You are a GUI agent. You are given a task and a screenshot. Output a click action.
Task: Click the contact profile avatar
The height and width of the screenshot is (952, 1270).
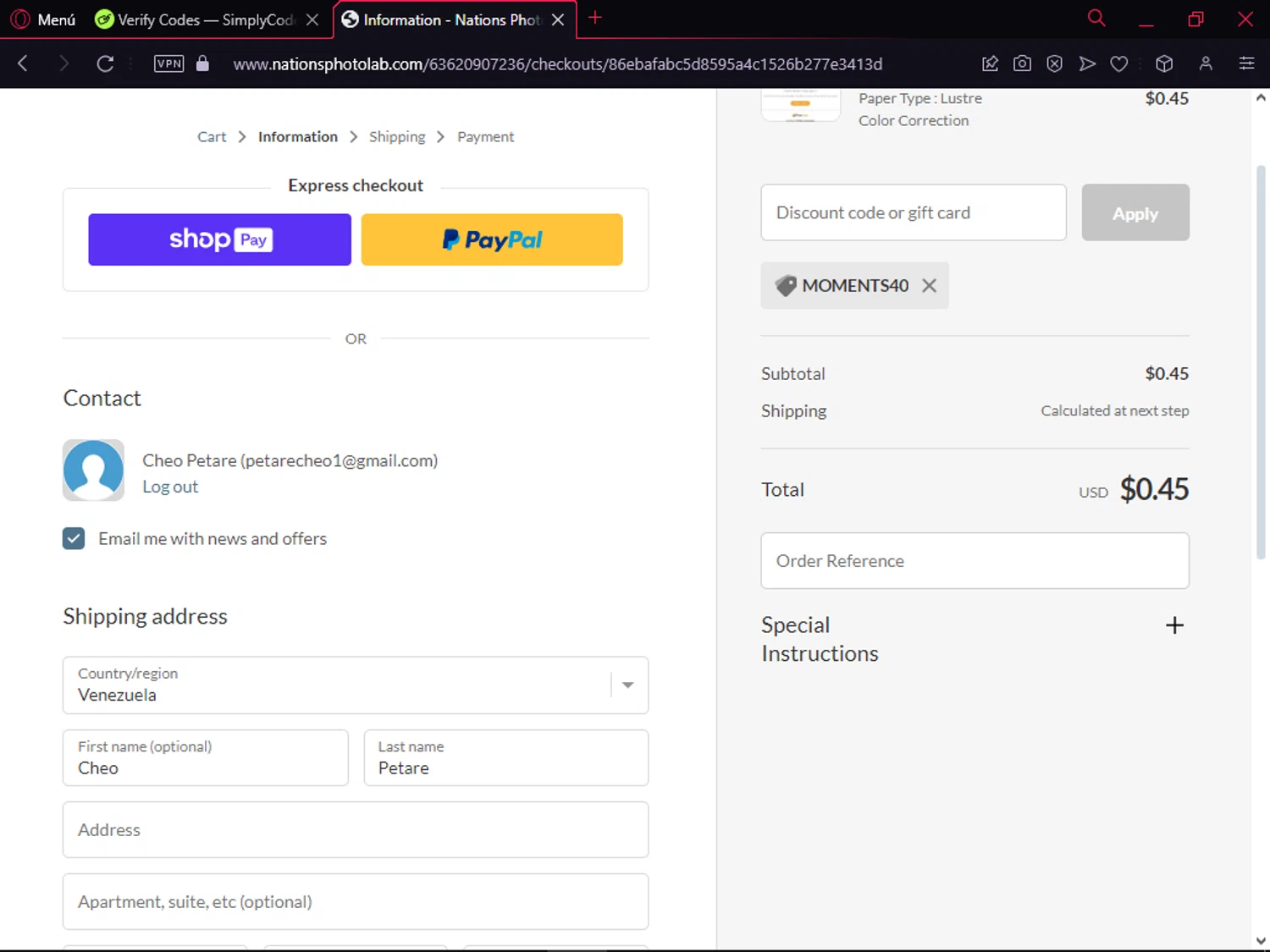(x=93, y=470)
